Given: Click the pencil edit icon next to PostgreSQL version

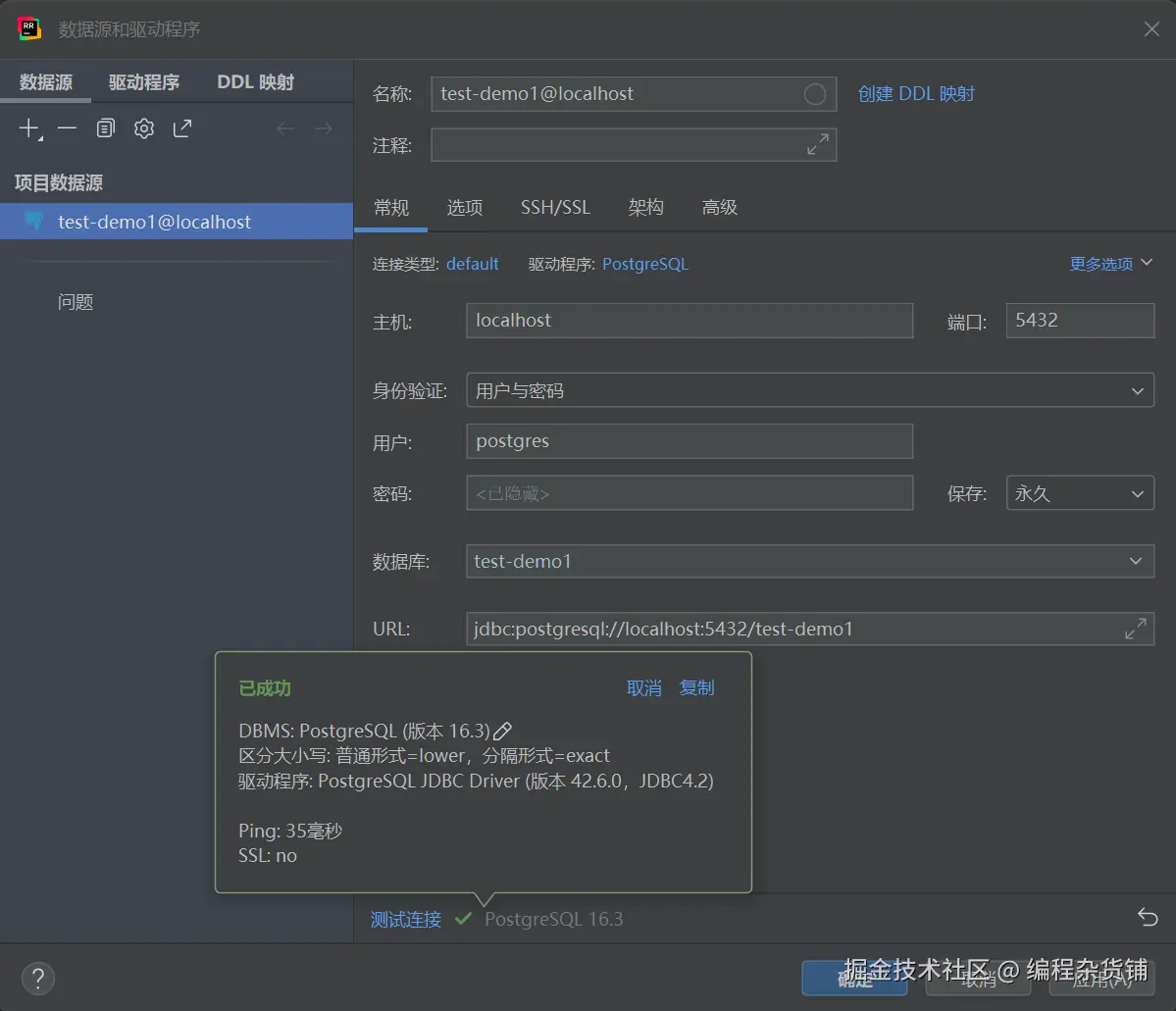Looking at the screenshot, I should click(x=503, y=730).
